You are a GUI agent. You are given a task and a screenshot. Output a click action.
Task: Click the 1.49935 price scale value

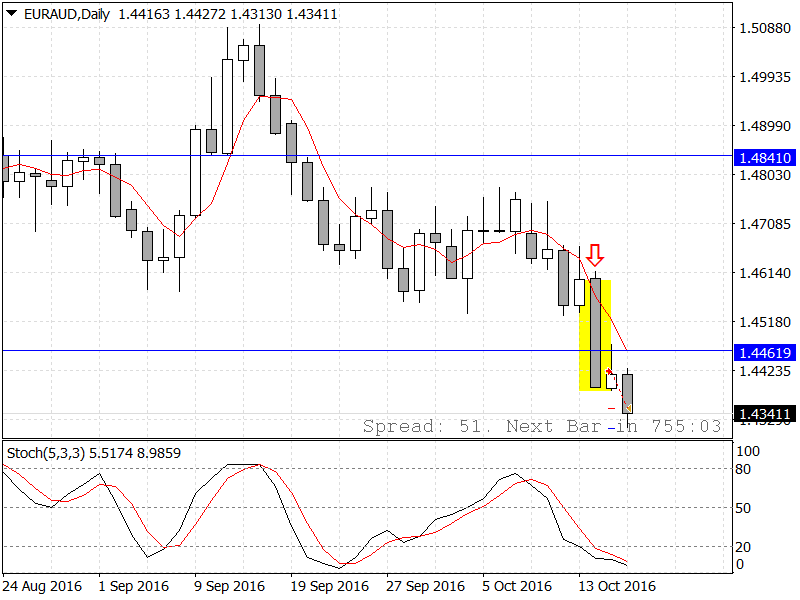coord(765,77)
